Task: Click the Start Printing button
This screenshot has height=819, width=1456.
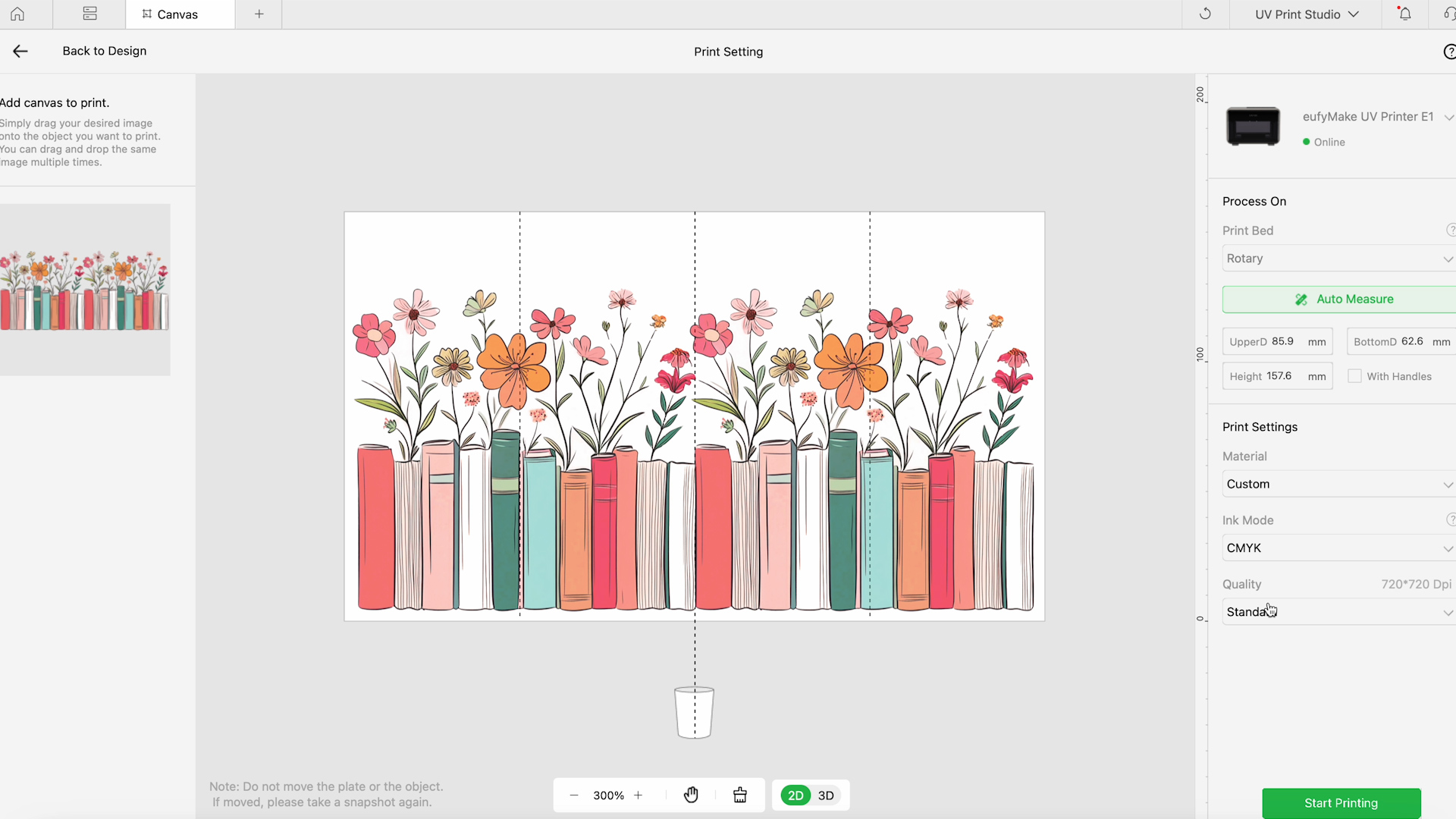Action: point(1341,802)
